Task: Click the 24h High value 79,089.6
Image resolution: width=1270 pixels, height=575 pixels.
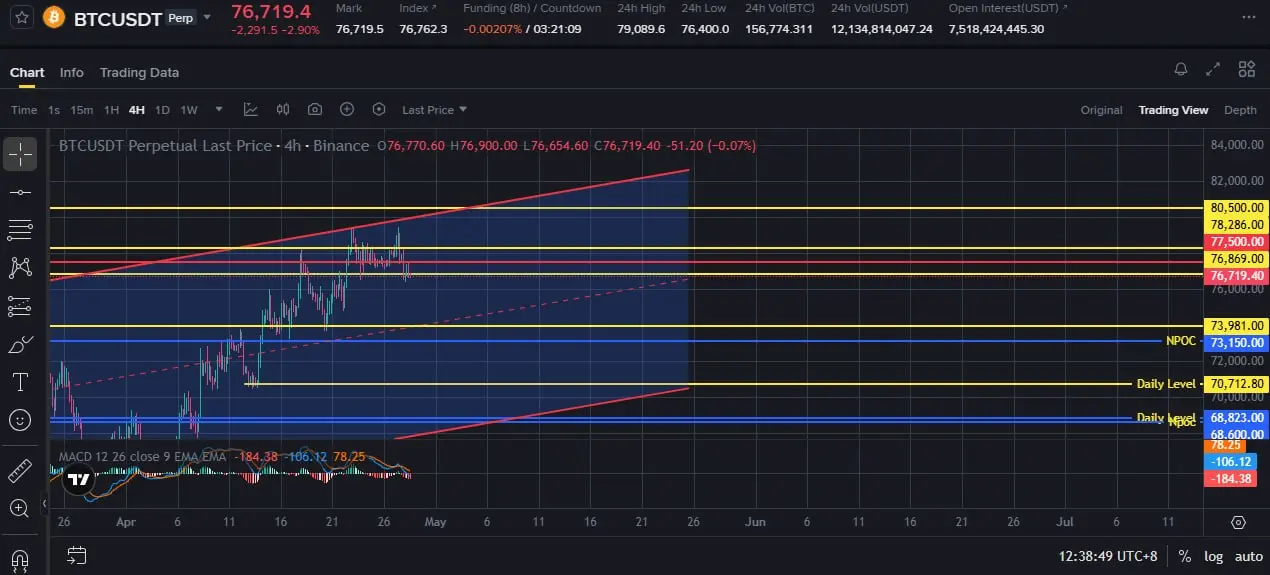Action: pyautogui.click(x=641, y=29)
